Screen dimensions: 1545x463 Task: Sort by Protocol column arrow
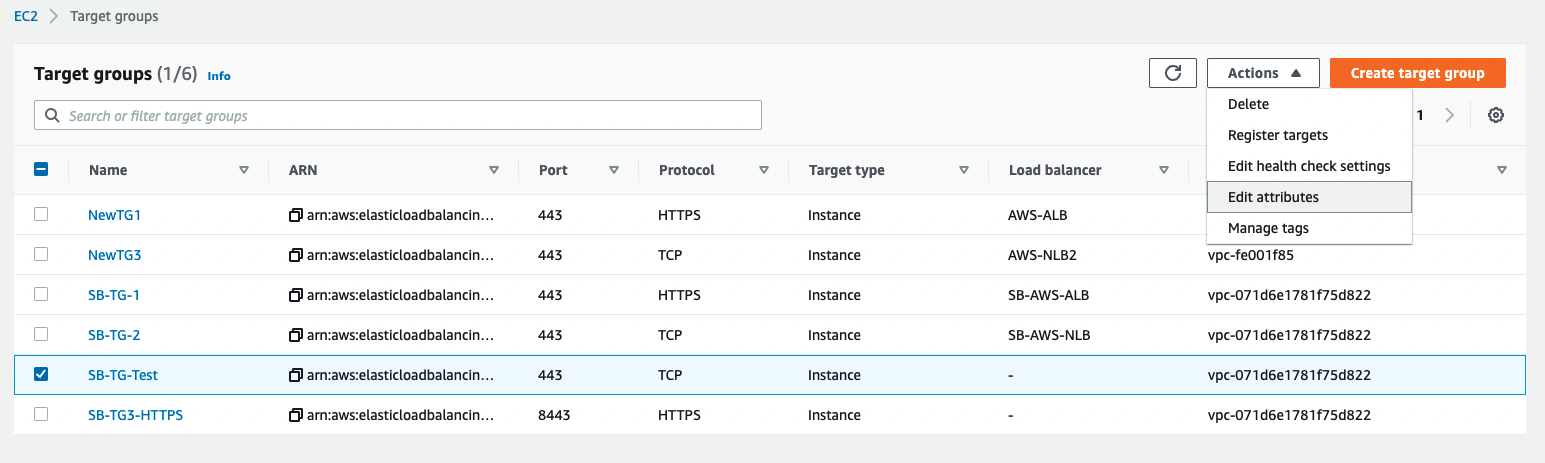pyautogui.click(x=764, y=170)
